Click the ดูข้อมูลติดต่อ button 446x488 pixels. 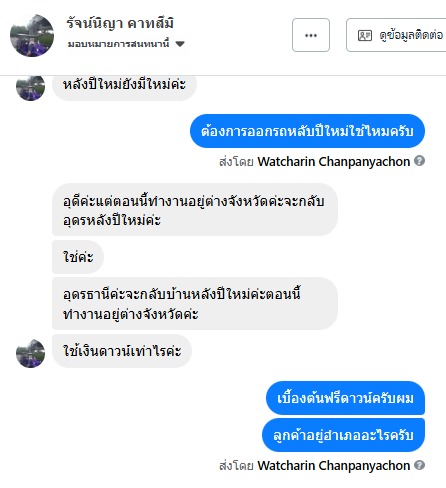pos(396,35)
